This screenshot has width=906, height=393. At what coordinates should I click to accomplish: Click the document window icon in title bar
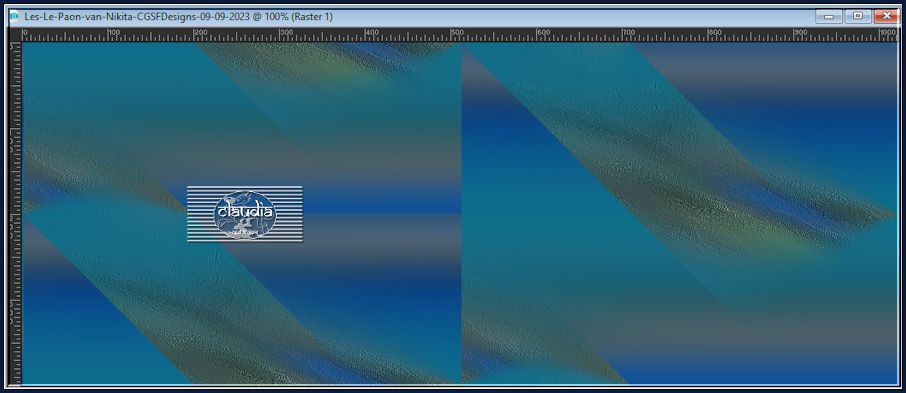tap(14, 17)
